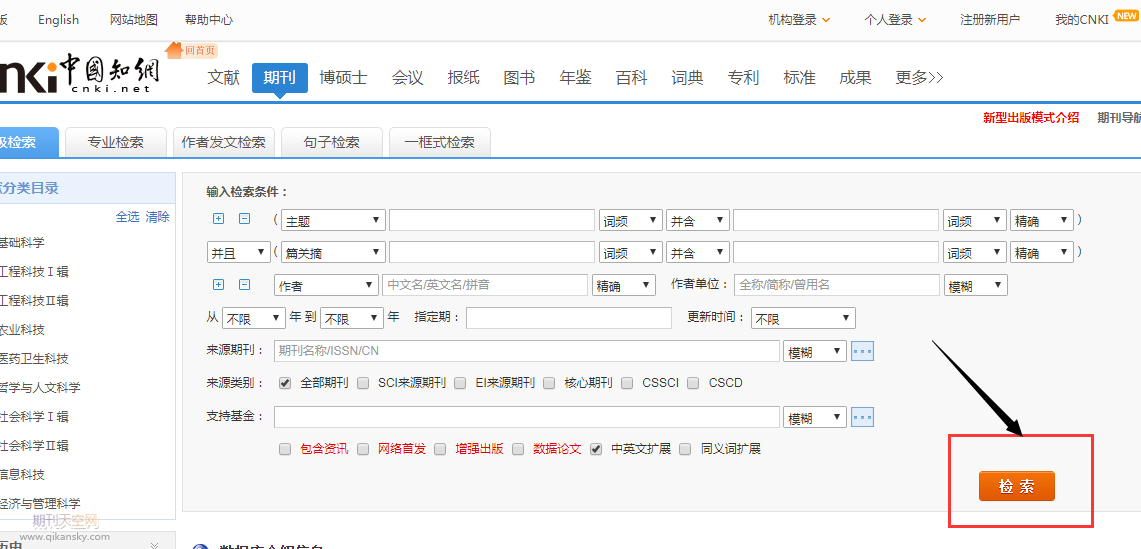Enable the 核心期刊 checkbox

550,383
